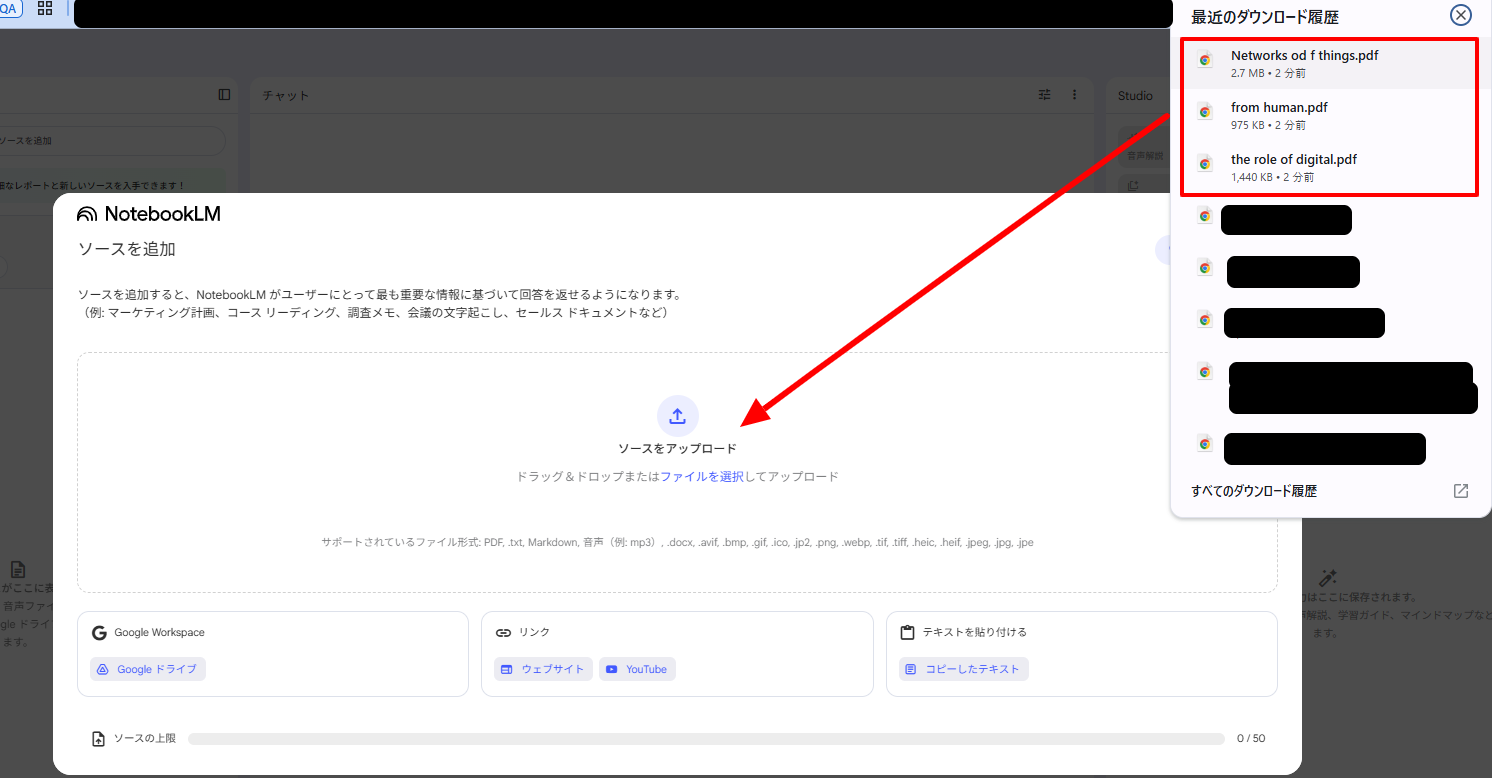Select the ウェブサイト link source button
Image resolution: width=1492 pixels, height=778 pixels.
(543, 669)
